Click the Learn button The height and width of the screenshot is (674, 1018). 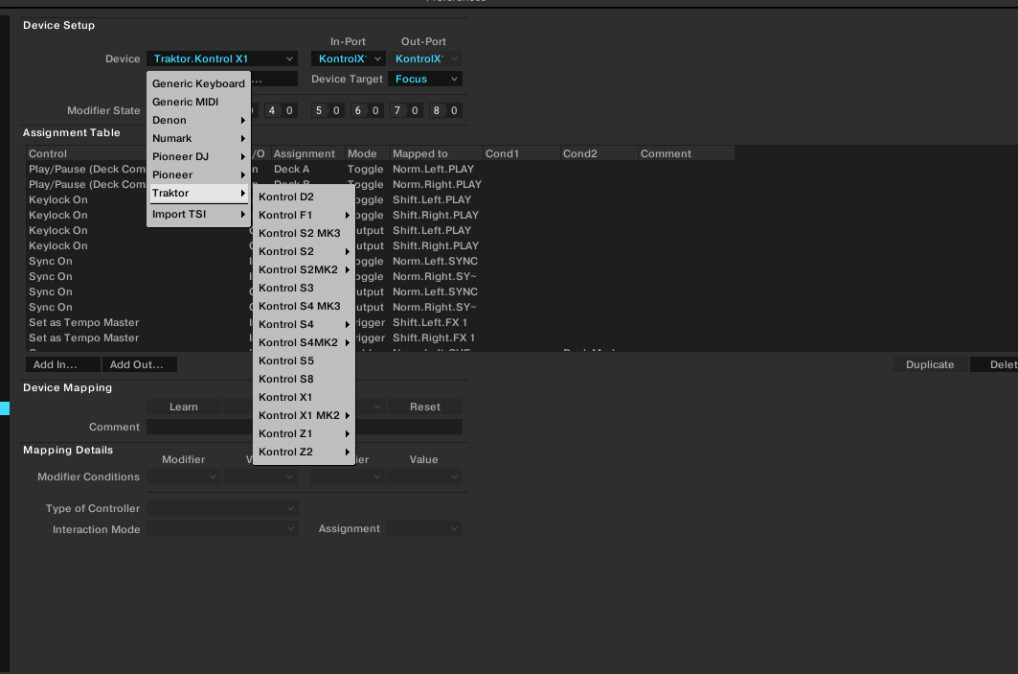(x=184, y=406)
